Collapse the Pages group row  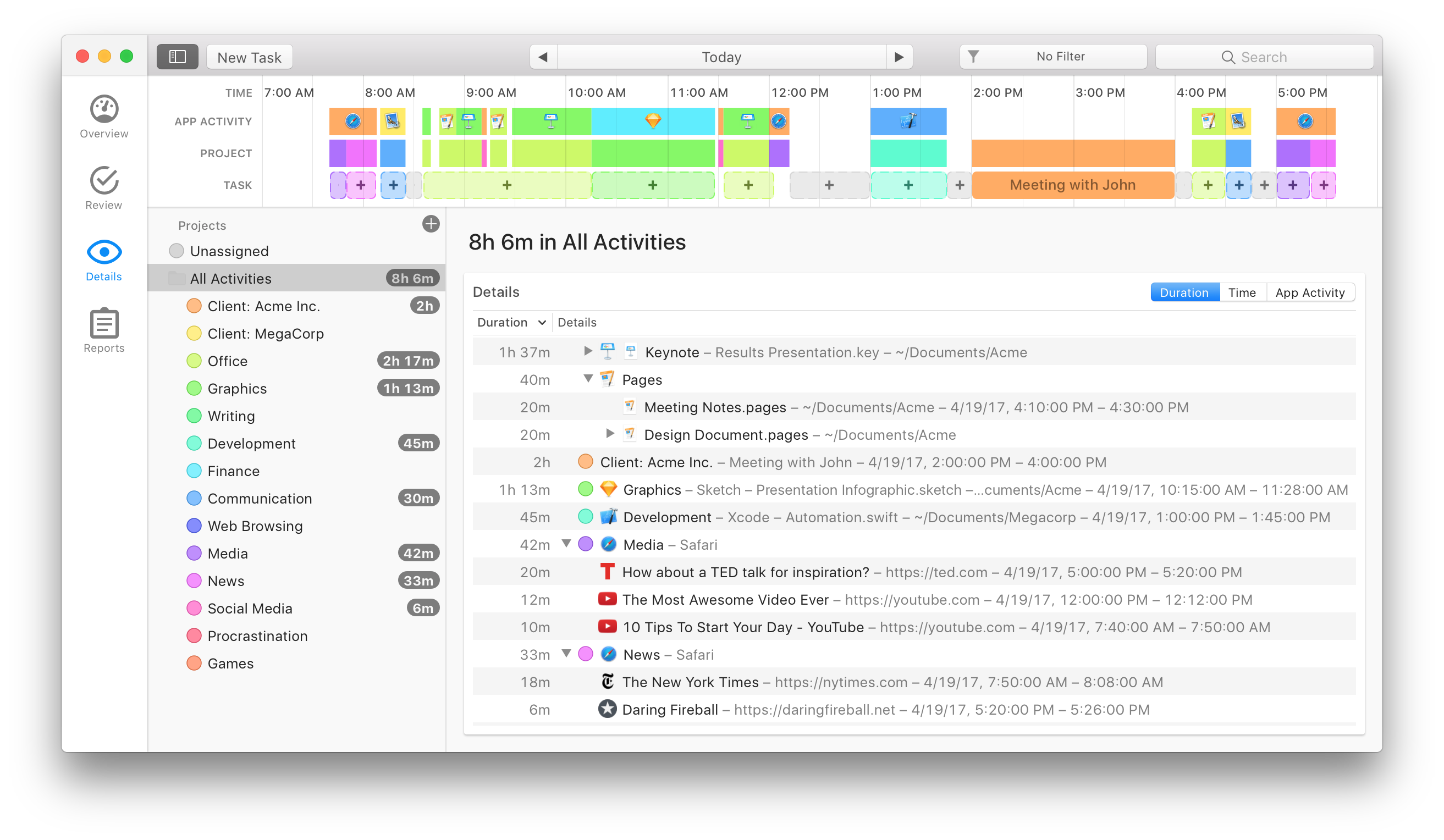pyautogui.click(x=588, y=379)
